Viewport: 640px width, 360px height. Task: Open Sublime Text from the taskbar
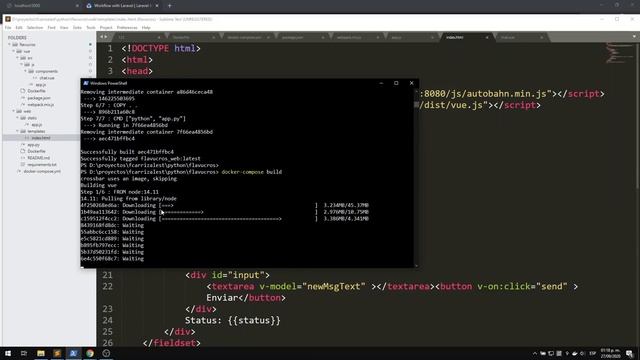coord(57,353)
